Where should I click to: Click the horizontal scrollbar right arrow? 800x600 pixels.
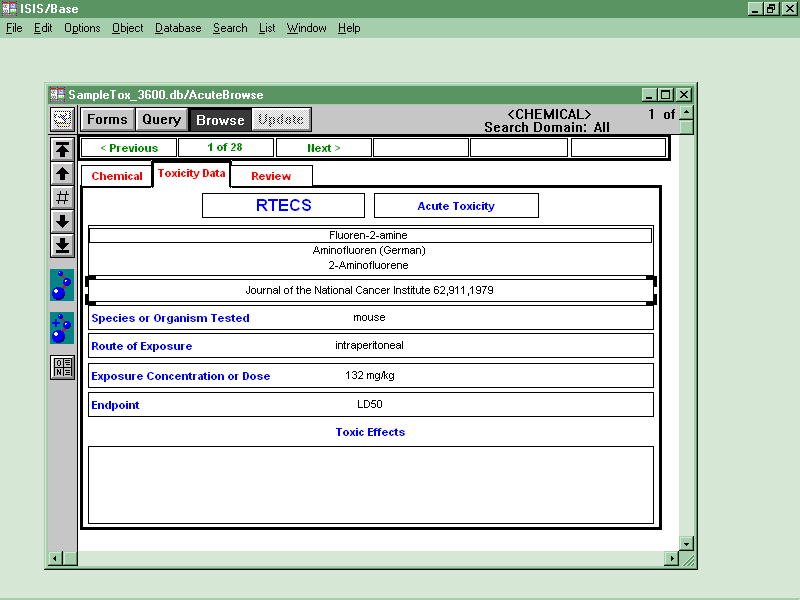coord(671,559)
